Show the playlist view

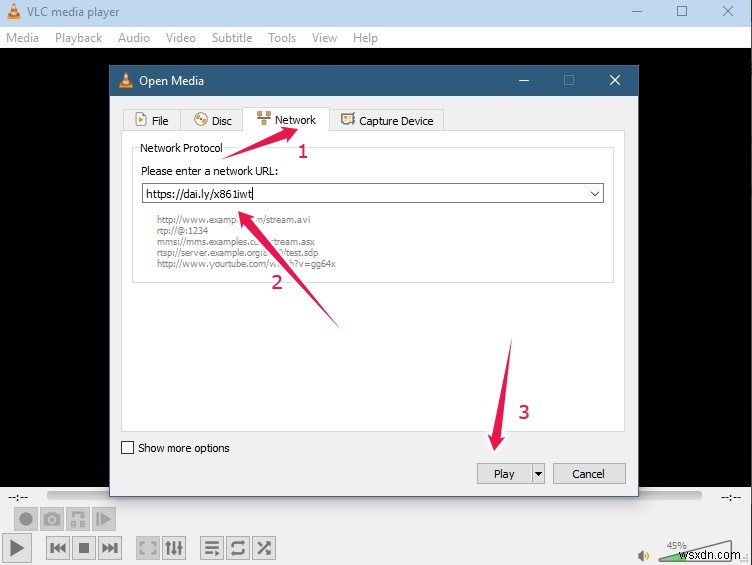212,548
